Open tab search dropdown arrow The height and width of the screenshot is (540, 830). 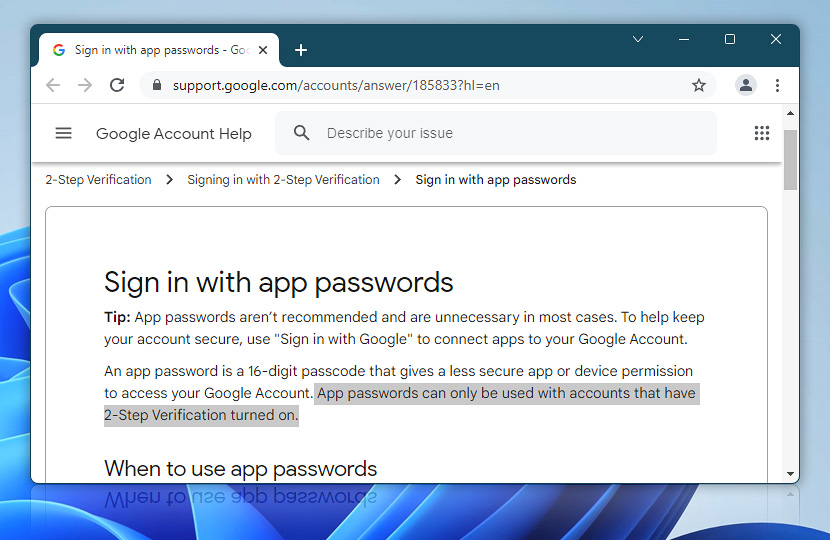pos(638,39)
